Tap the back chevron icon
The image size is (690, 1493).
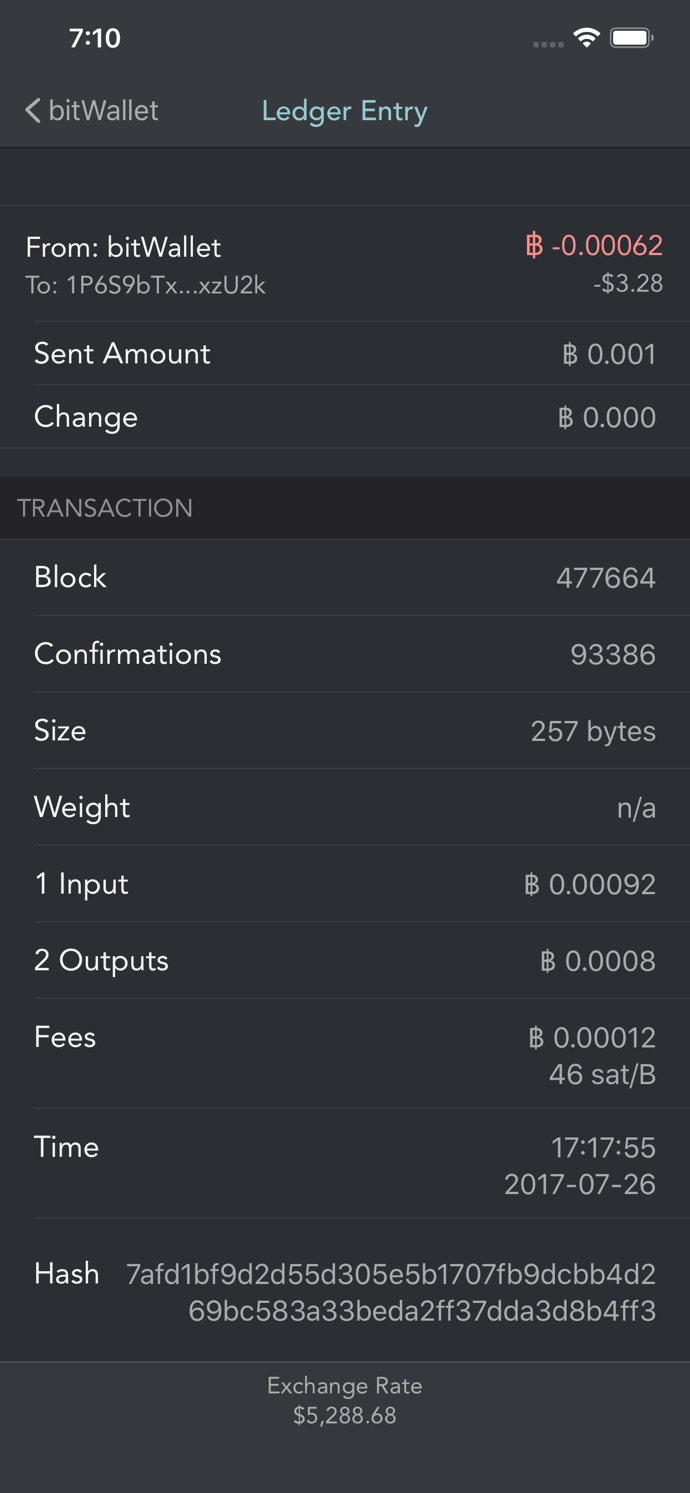[x=33, y=111]
